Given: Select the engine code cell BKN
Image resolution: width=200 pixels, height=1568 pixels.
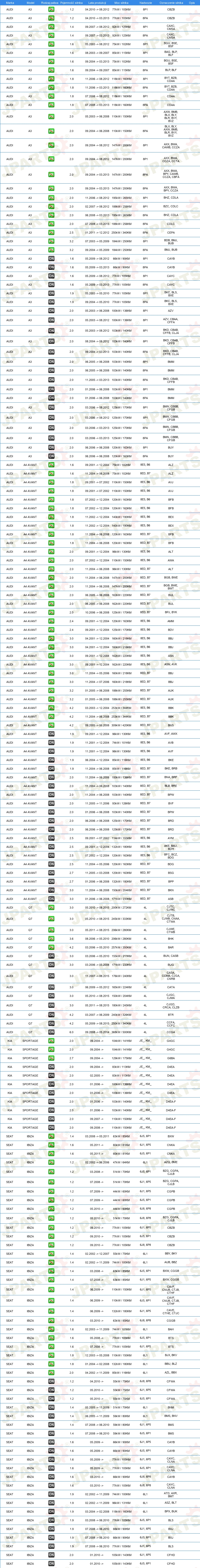Looking at the screenshot, I should pos(171,890).
